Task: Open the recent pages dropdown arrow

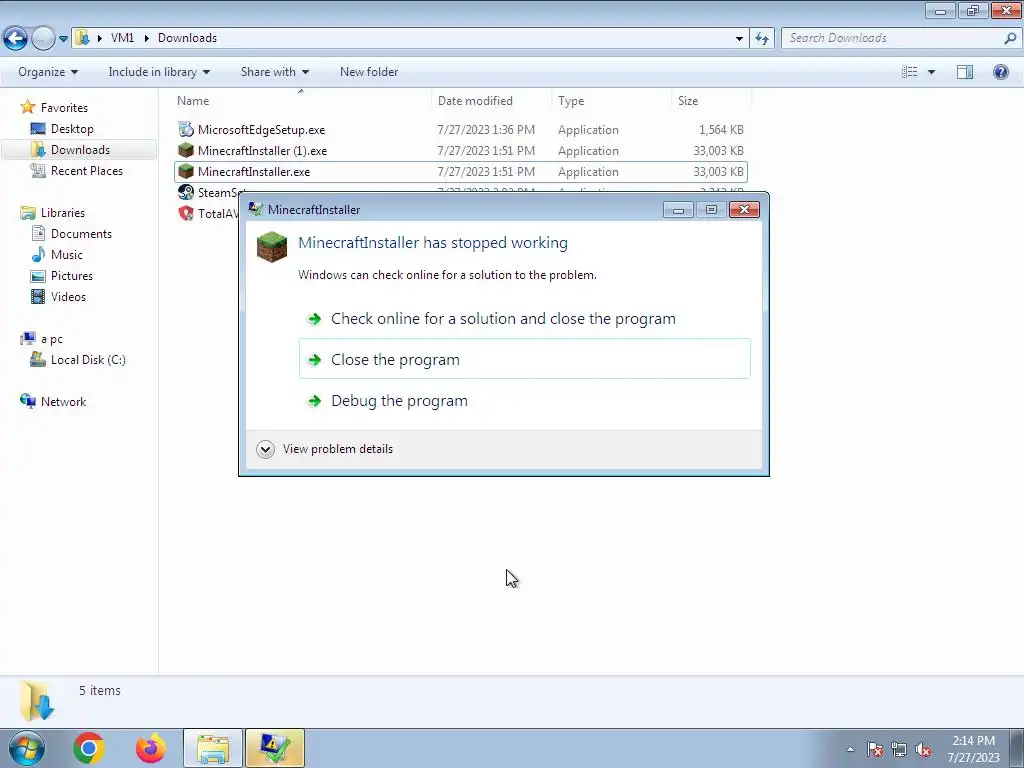Action: (x=63, y=39)
